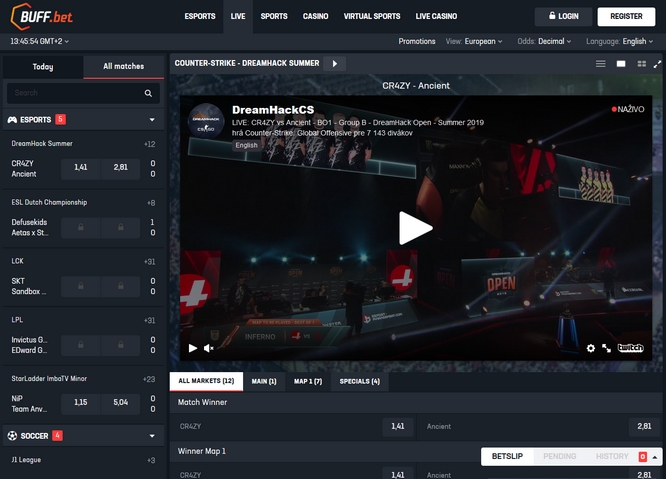Open Live Casino in top navigation

(436, 16)
